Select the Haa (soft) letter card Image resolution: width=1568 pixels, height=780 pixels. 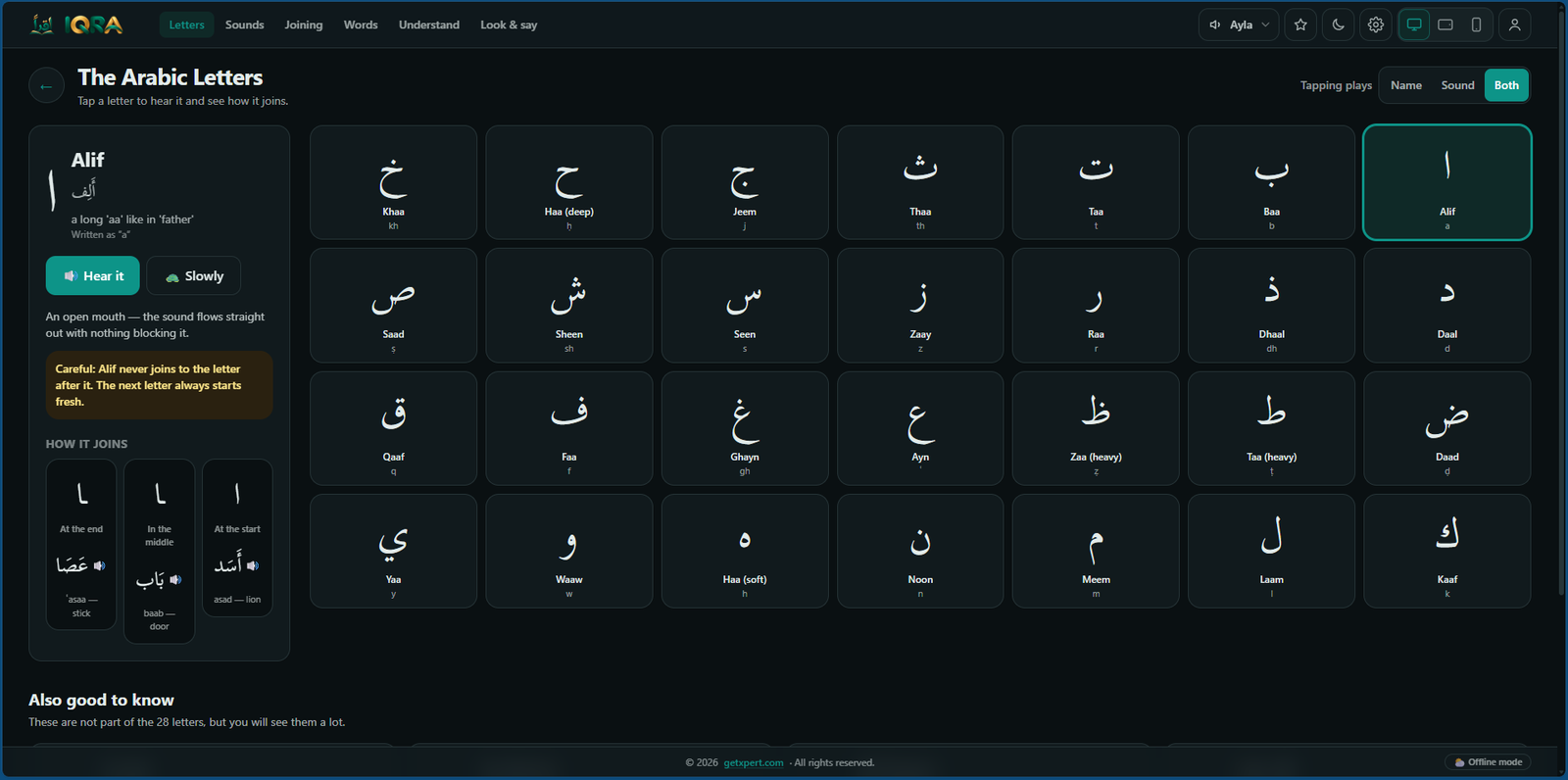[745, 551]
